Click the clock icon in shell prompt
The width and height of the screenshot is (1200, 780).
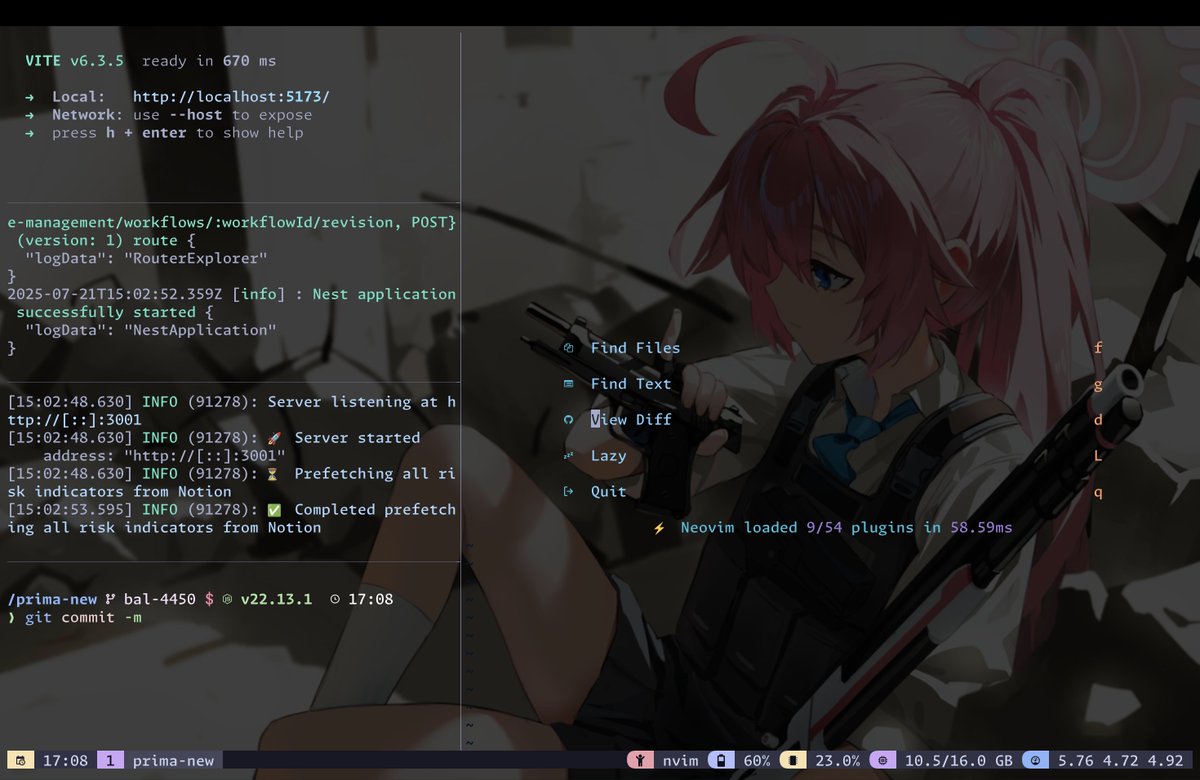click(335, 600)
